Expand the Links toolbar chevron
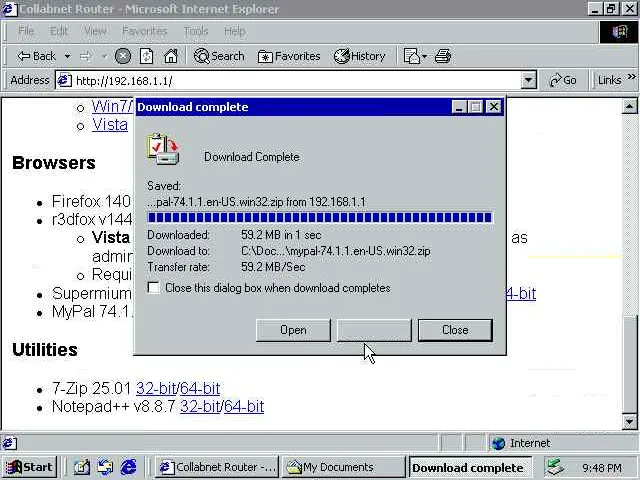Image resolution: width=640 pixels, height=480 pixels. 632,76
